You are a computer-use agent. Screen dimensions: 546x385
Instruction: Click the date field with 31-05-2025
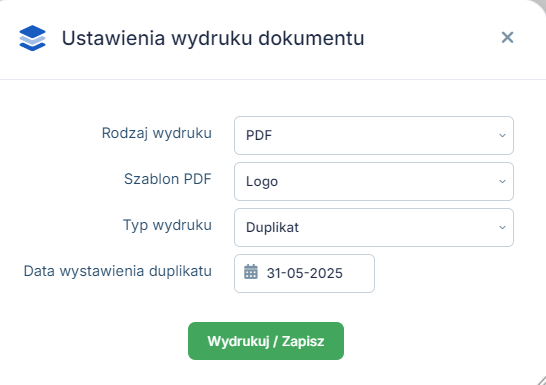point(304,273)
